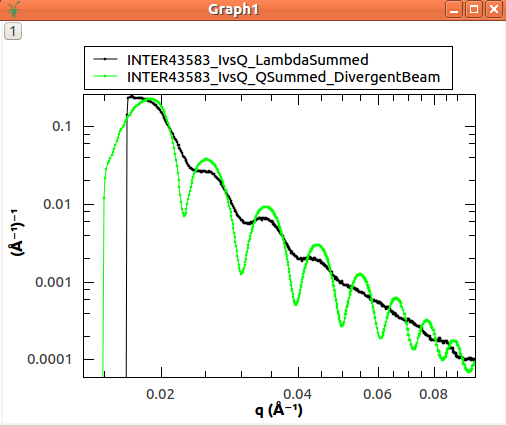Click the 0.01 y-axis tick label
Screen dimensions: 506x426
[x=57, y=204]
